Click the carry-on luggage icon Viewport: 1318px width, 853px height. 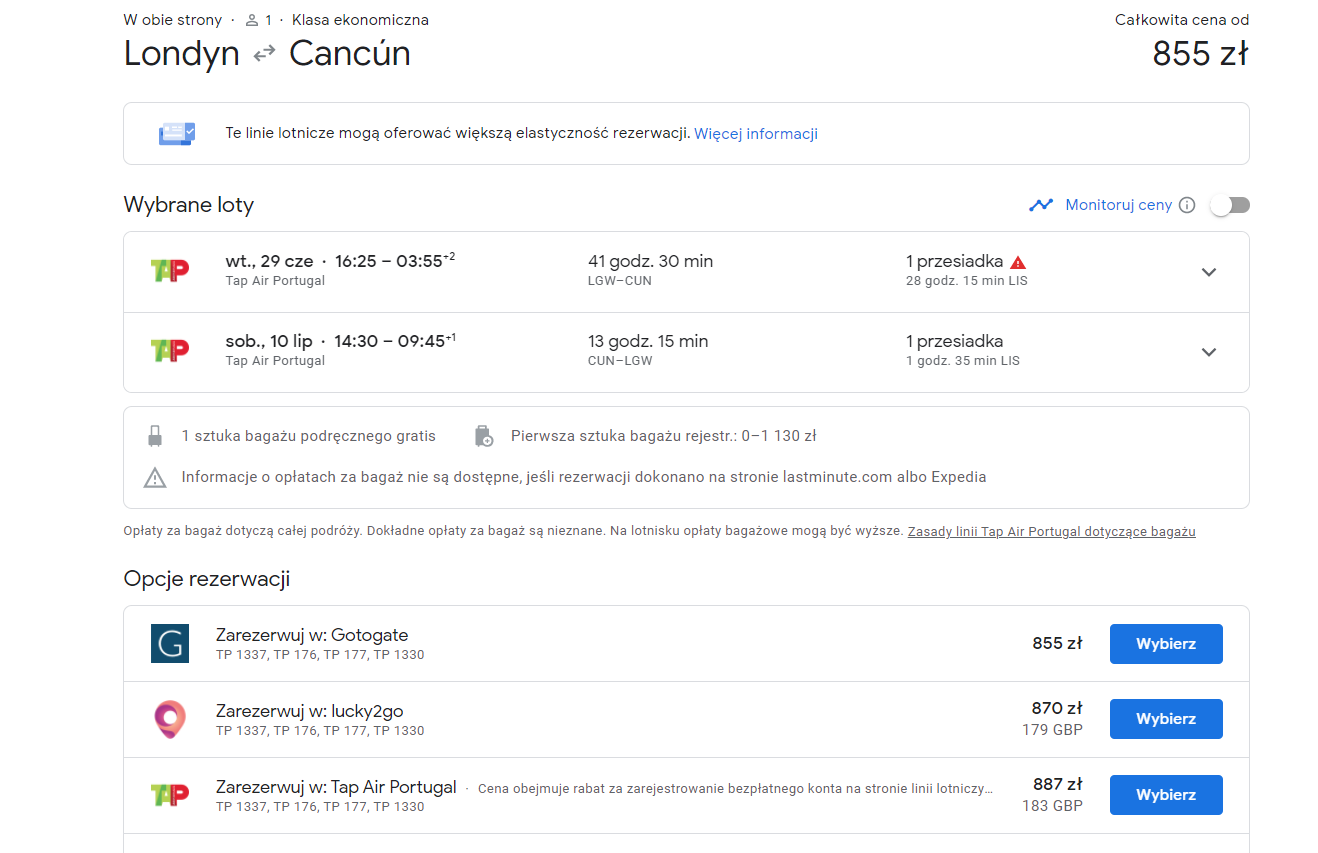click(155, 436)
